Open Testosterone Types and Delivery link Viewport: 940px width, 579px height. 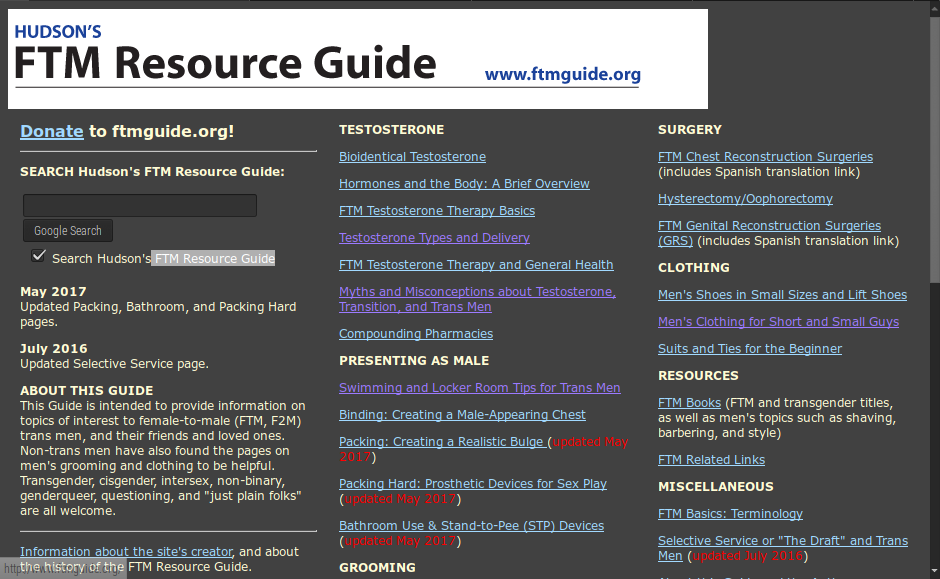pyautogui.click(x=434, y=237)
